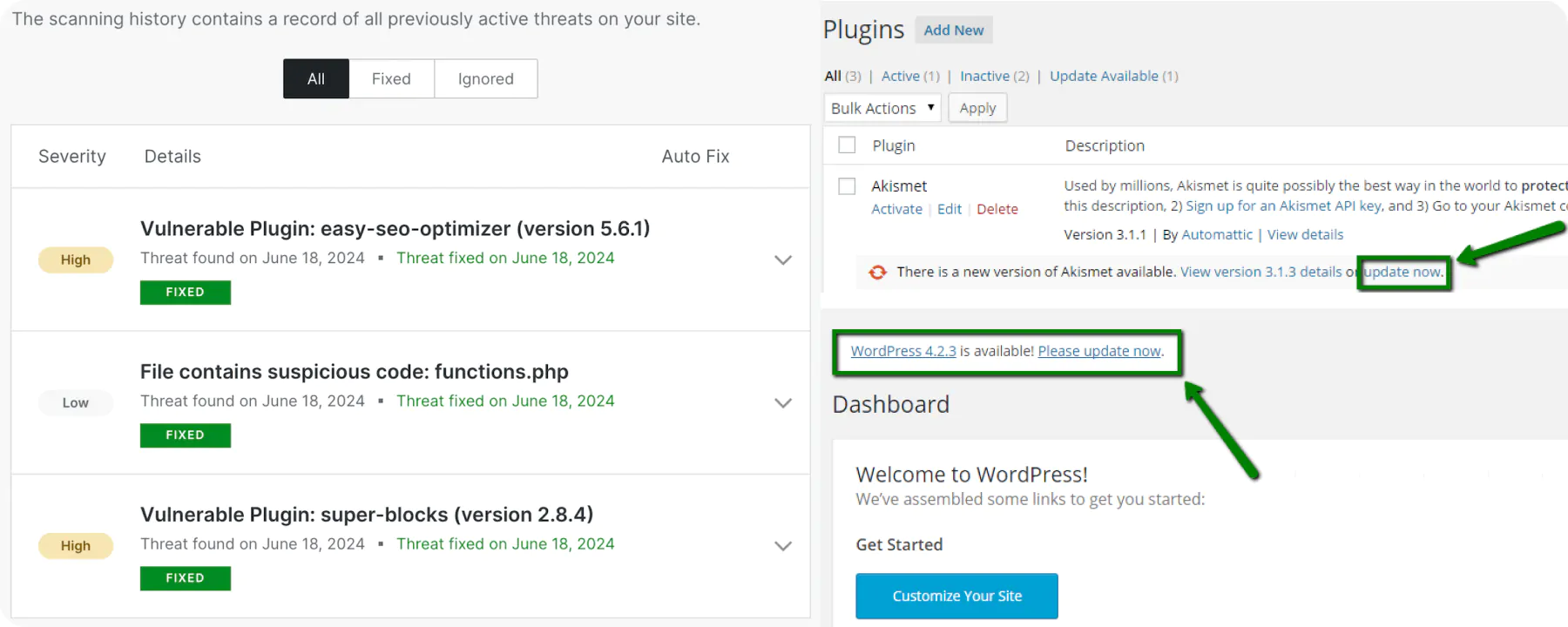Select the All scanning history tab
Screen dimensions: 1568x627
[x=315, y=79]
